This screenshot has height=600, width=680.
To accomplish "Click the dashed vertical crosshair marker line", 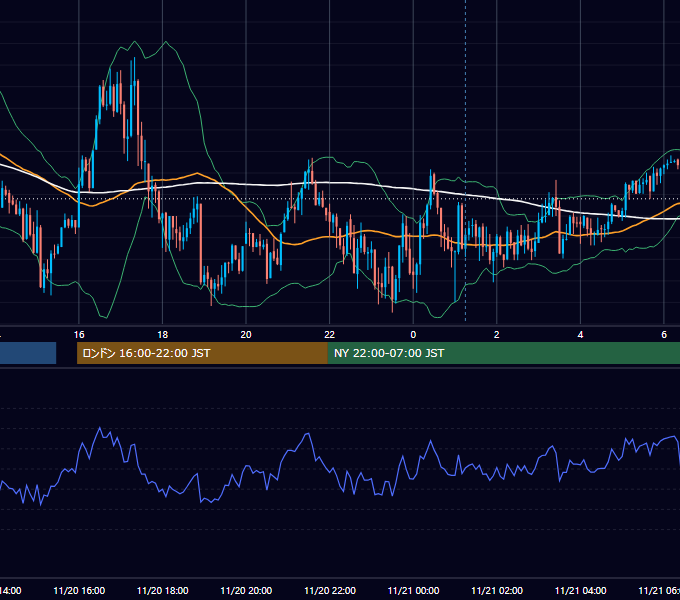I will coord(465,160).
